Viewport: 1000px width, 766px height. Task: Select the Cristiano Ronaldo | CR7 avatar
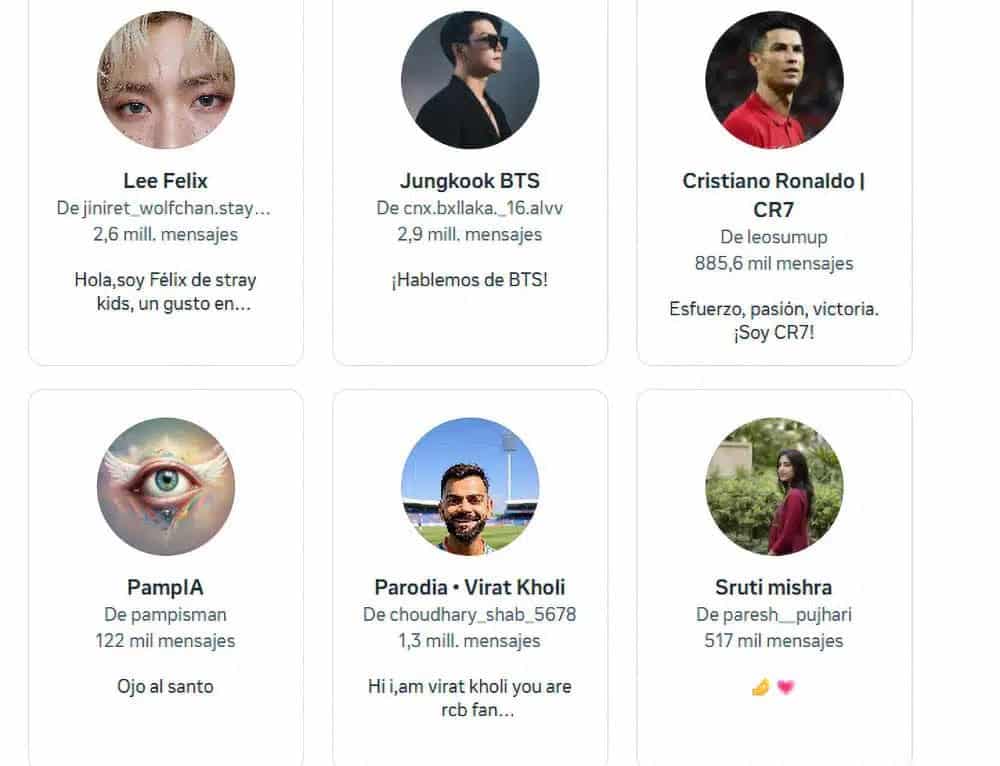tap(774, 80)
